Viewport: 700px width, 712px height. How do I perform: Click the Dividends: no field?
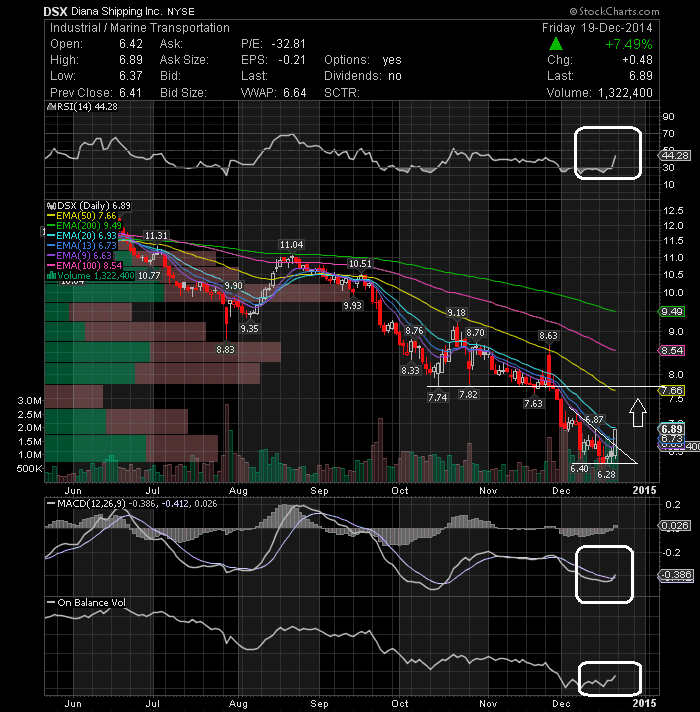click(363, 76)
